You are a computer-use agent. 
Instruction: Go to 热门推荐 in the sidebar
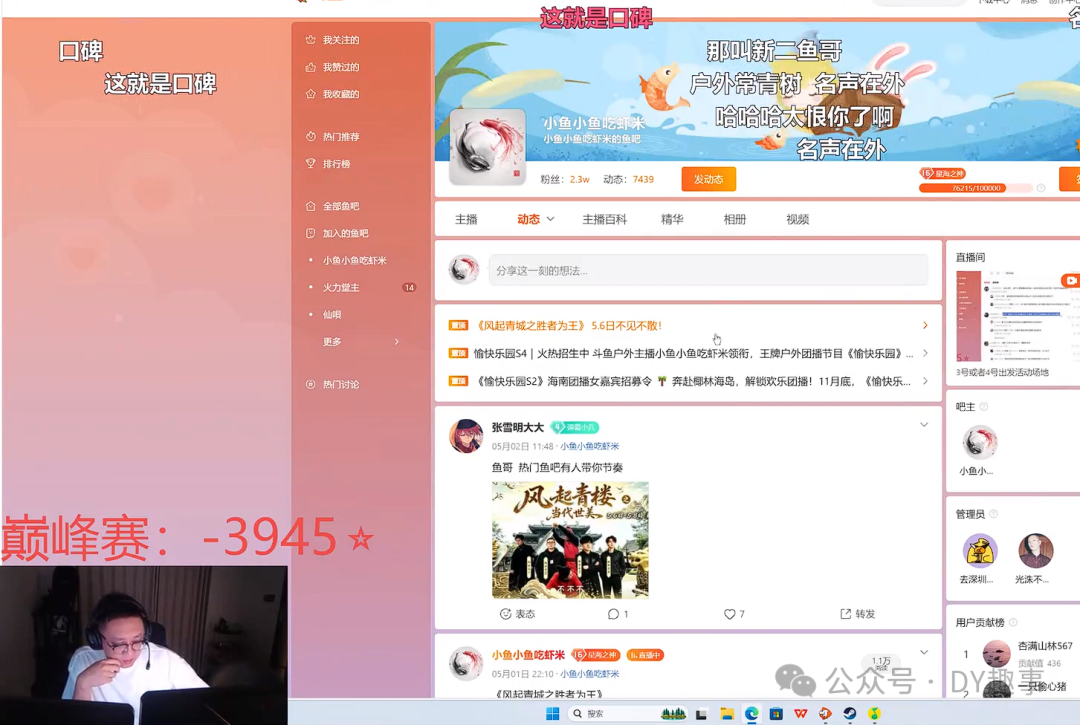click(x=333, y=136)
